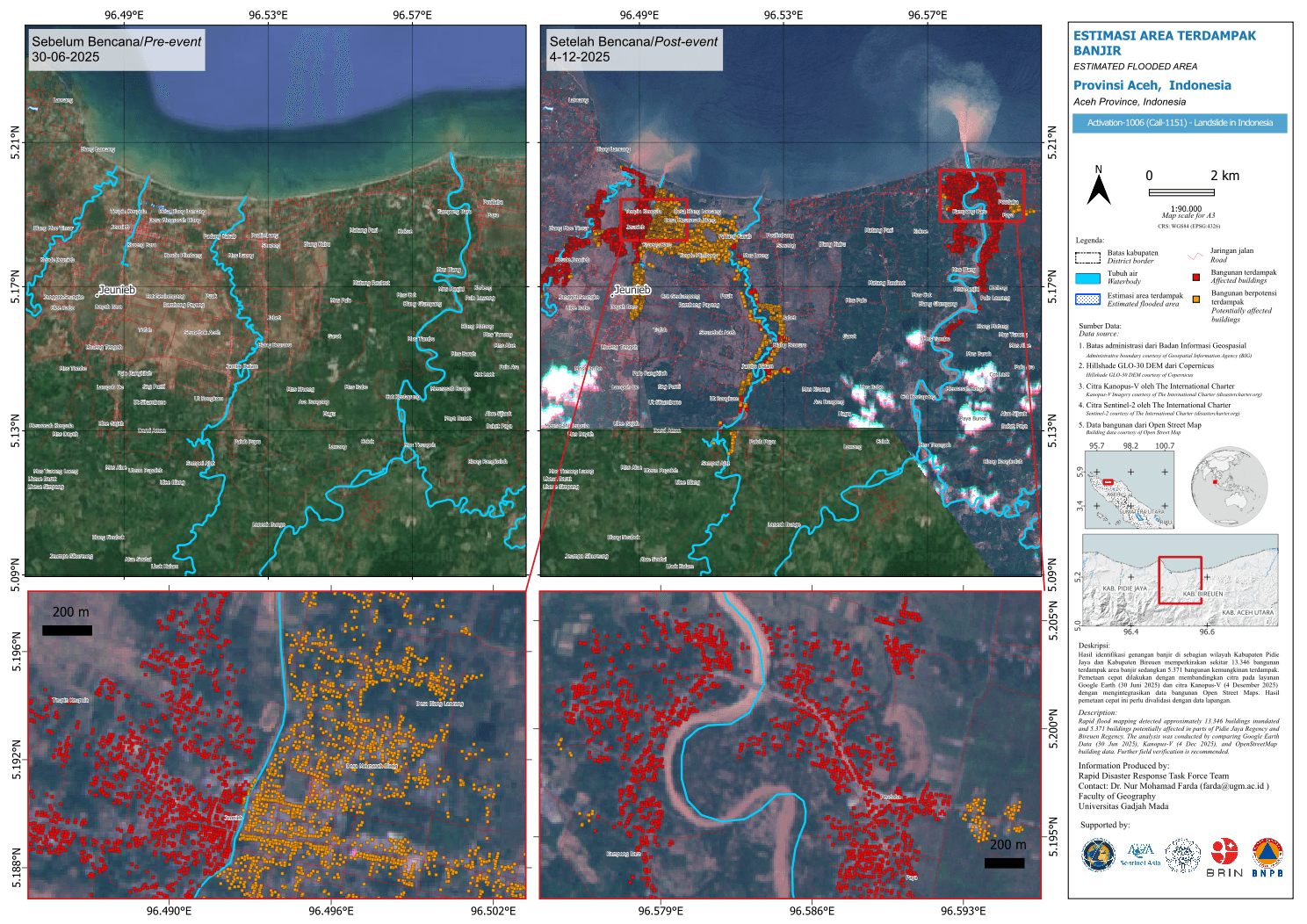
Task: Click the Activation-1006 blue banner
Action: [x=1179, y=123]
